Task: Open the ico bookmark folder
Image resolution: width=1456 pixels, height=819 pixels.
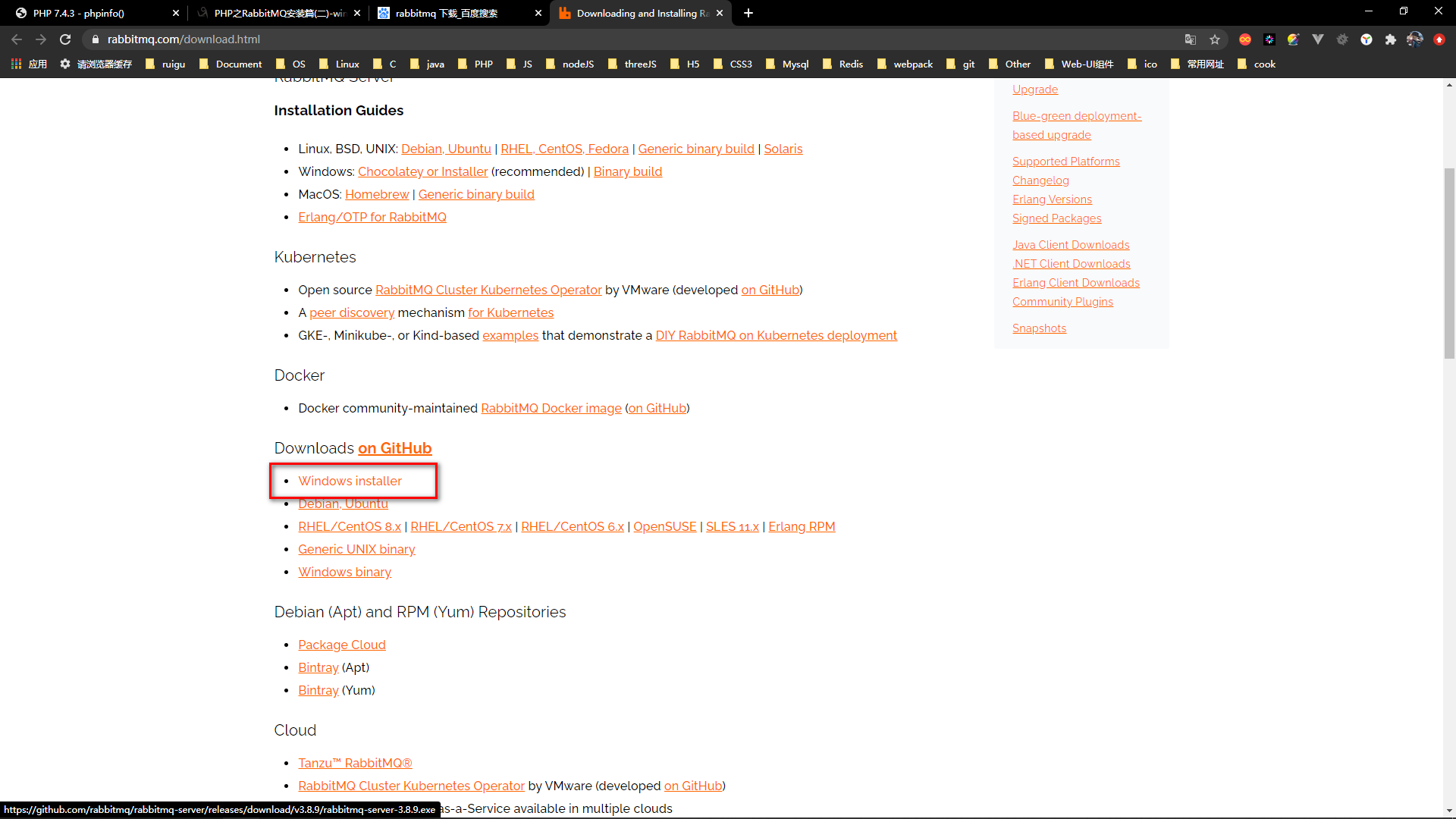Action: [1142, 64]
